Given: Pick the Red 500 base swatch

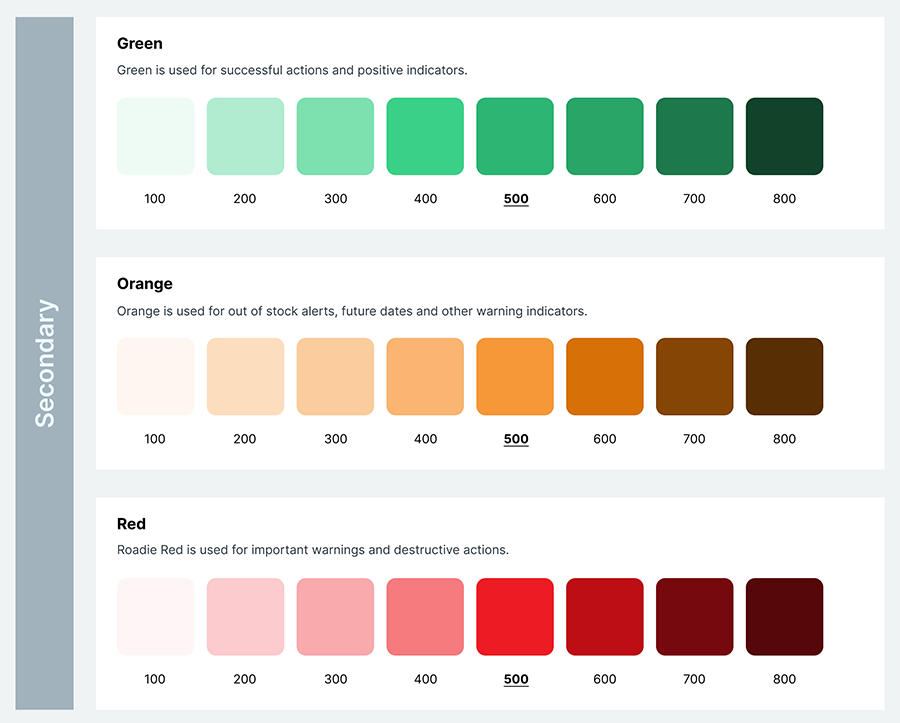Looking at the screenshot, I should (515, 617).
